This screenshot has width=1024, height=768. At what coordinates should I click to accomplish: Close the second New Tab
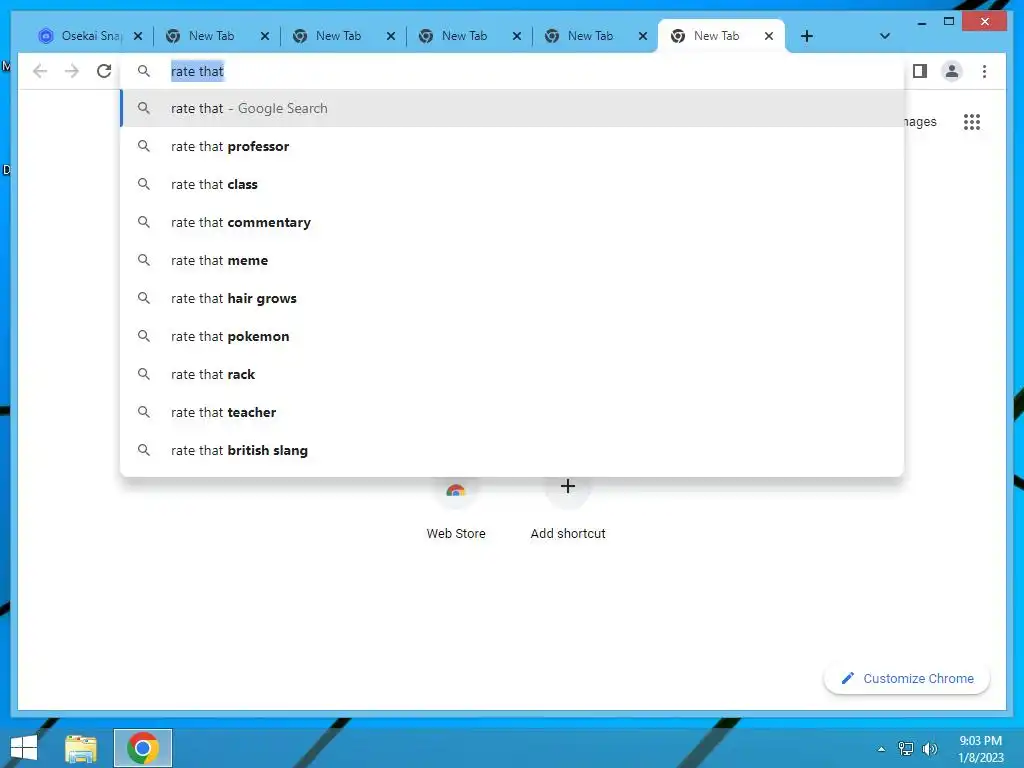click(264, 36)
